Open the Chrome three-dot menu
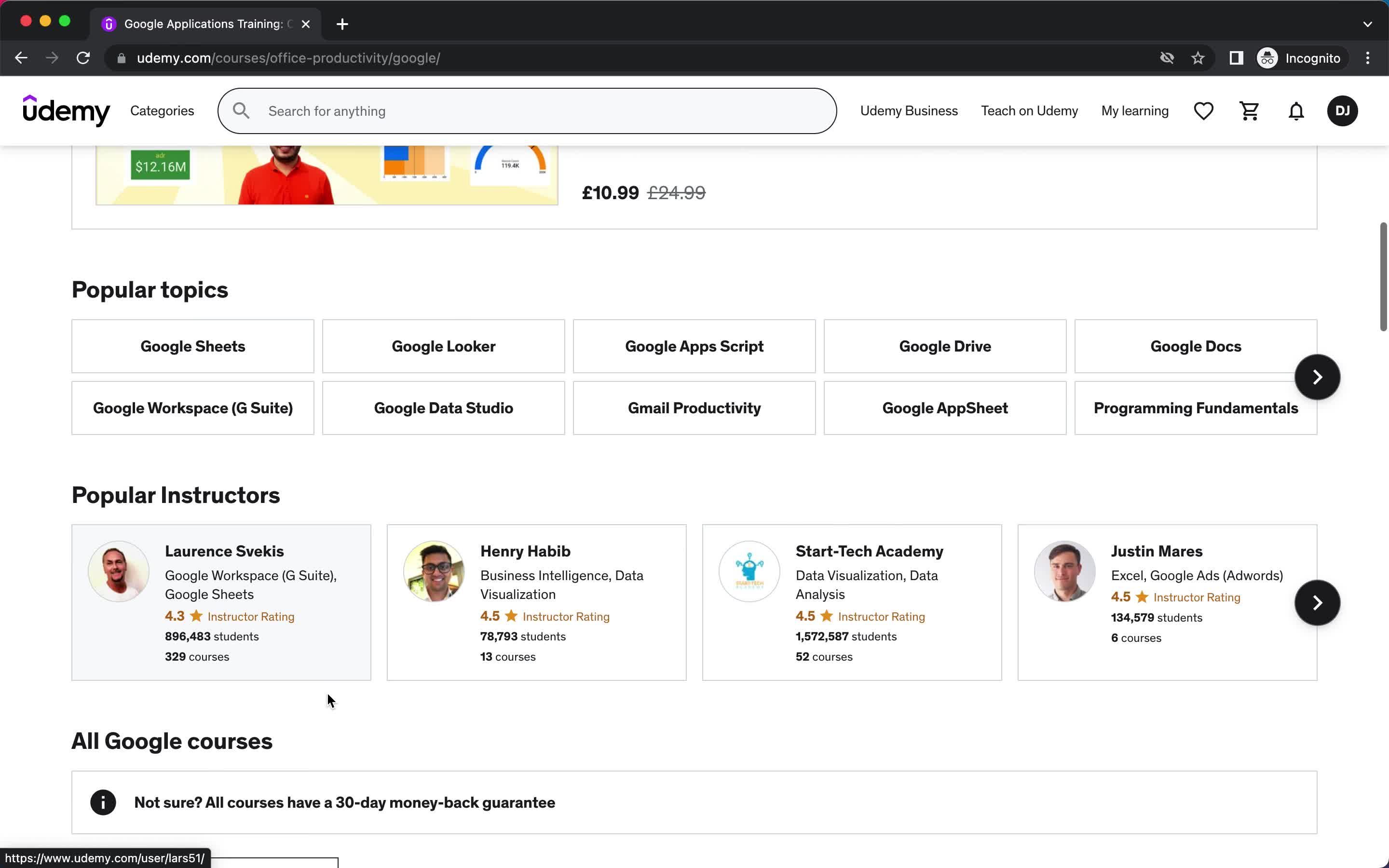The height and width of the screenshot is (868, 1389). coord(1368,58)
